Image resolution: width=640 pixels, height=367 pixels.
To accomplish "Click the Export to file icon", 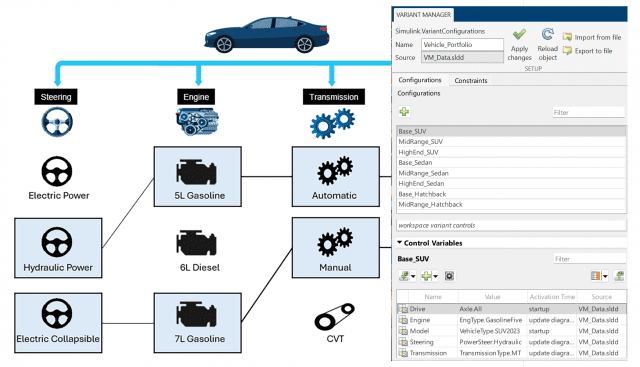I will 567,51.
